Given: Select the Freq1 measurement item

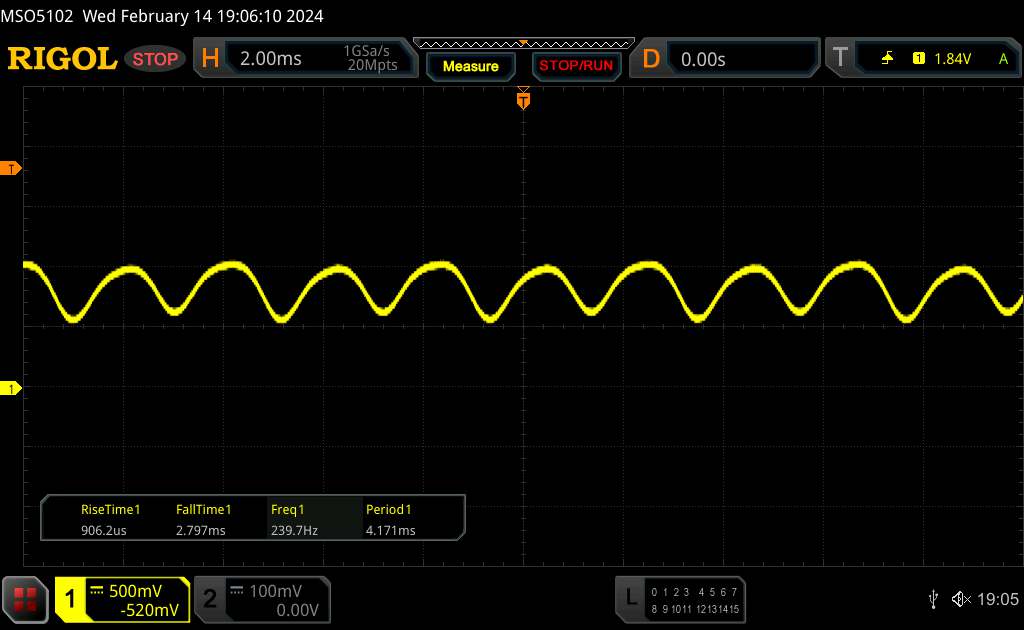Looking at the screenshot, I should (x=294, y=520).
